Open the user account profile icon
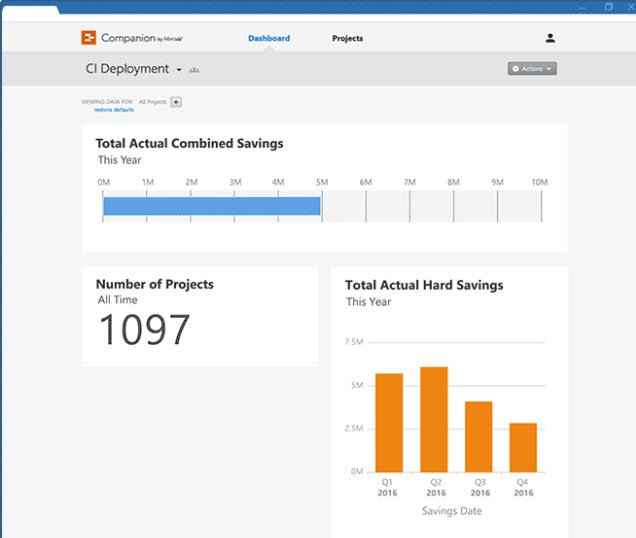This screenshot has width=636, height=538. click(x=550, y=38)
